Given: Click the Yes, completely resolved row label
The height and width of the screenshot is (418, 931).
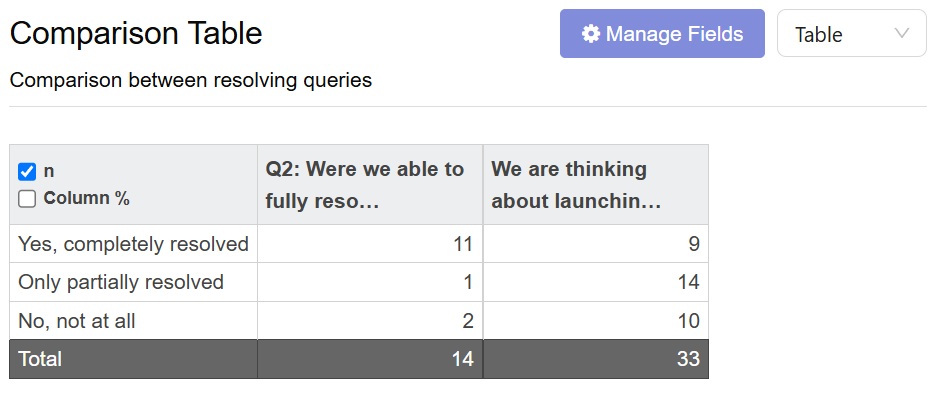Looking at the screenshot, I should coord(134,244).
